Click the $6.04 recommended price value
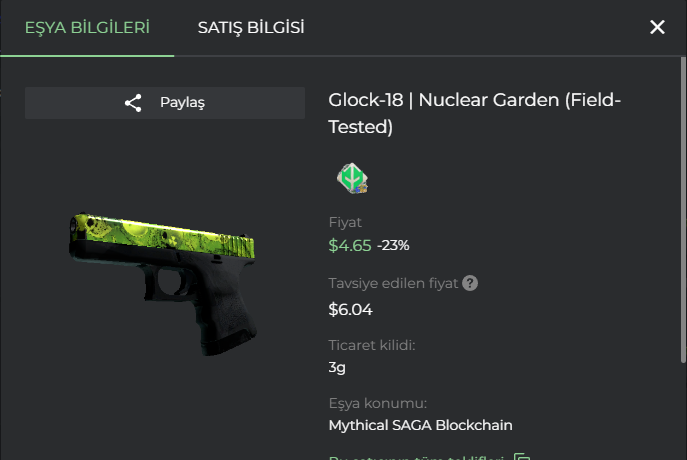 point(350,310)
